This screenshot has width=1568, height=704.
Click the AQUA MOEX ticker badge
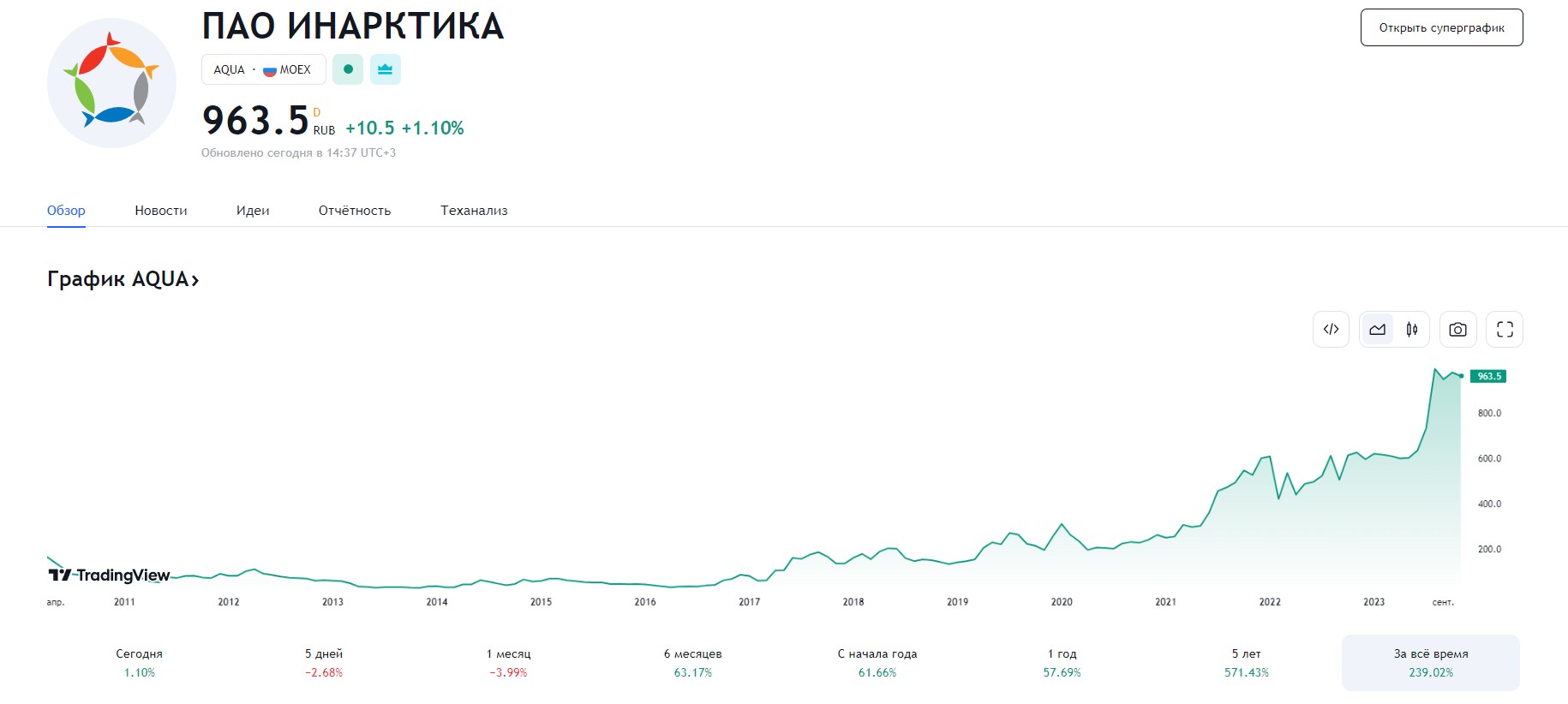click(x=264, y=69)
